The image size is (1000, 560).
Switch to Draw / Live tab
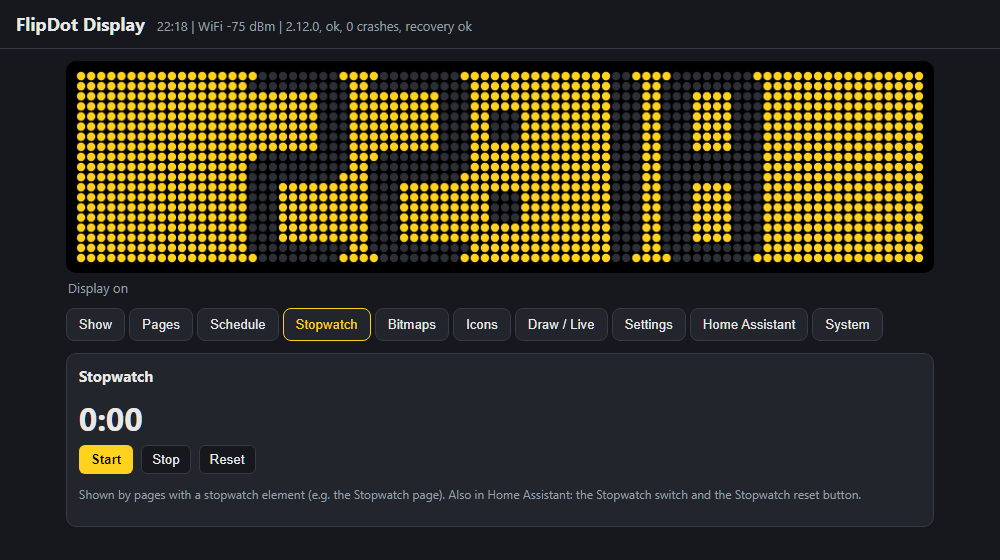coord(561,324)
